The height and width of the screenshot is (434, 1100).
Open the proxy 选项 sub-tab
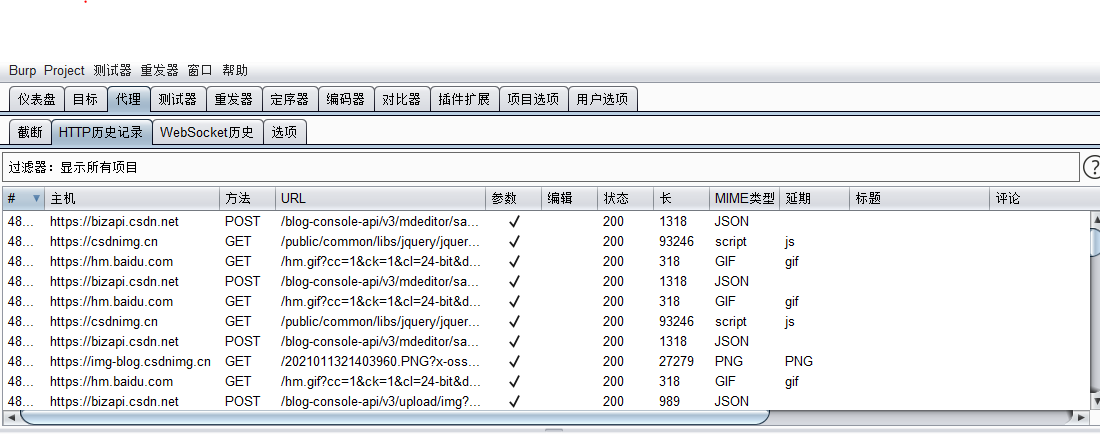(x=285, y=132)
